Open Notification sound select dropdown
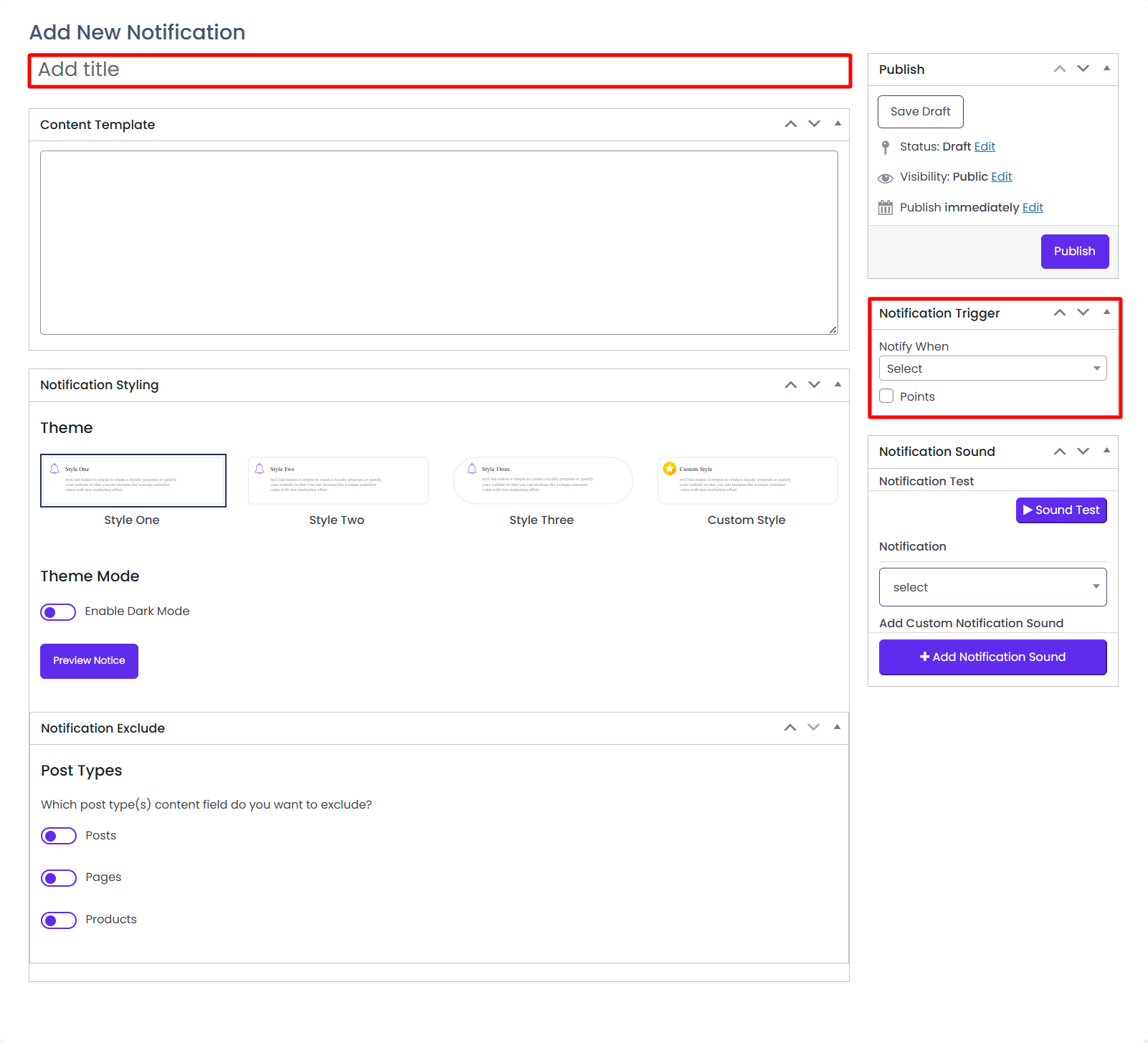 pyautogui.click(x=992, y=587)
